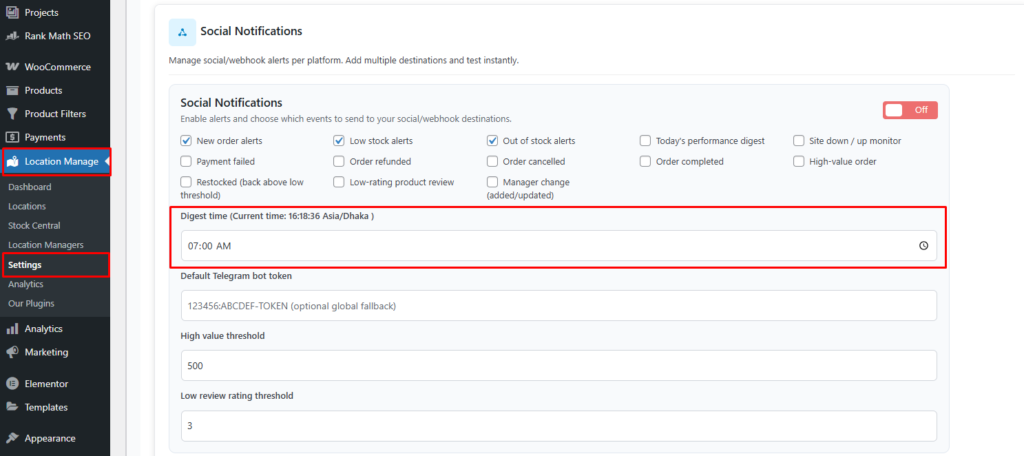
Task: Enable the High-value order checkbox
Action: [x=799, y=161]
